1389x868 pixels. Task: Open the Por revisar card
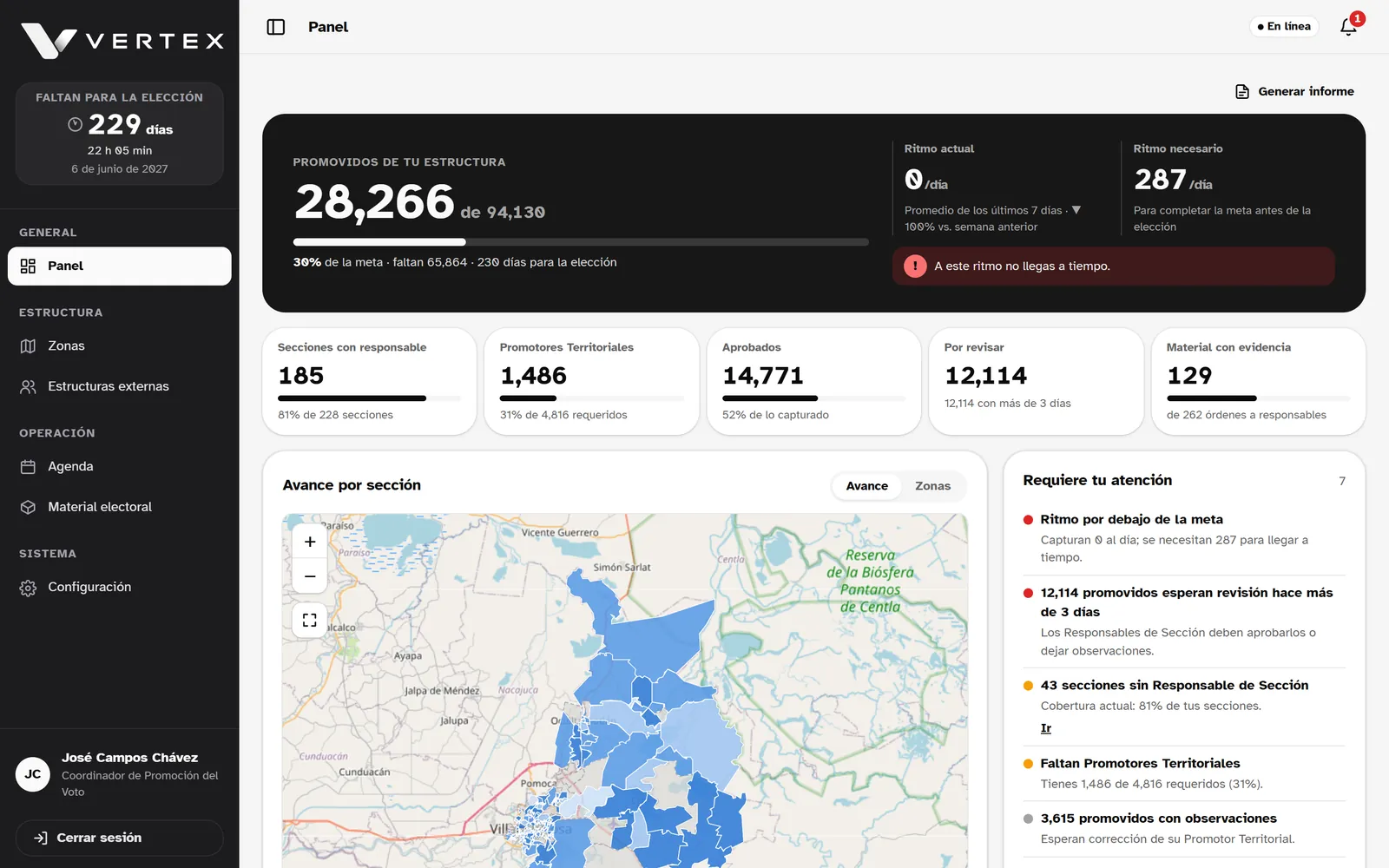click(1036, 382)
